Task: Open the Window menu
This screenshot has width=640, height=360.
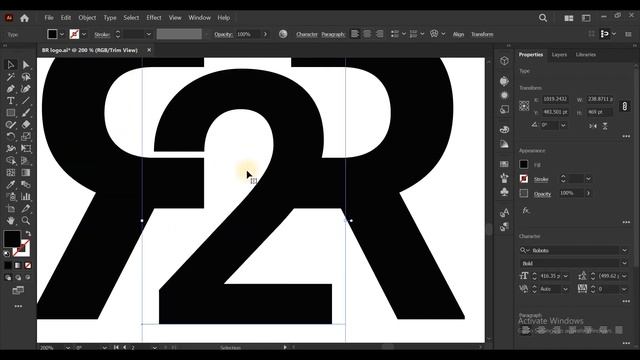Action: (x=200, y=18)
